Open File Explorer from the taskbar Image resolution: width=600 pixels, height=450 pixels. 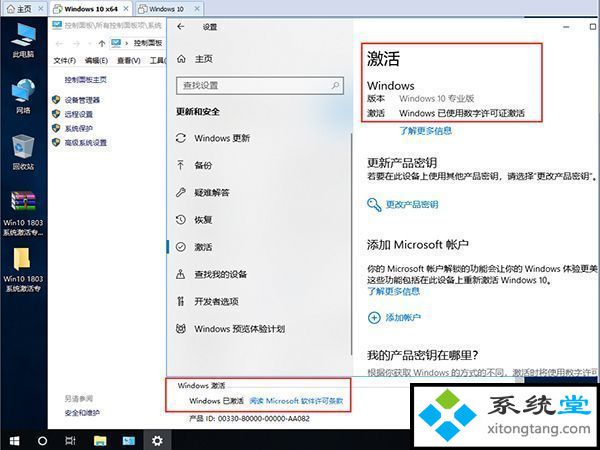click(x=100, y=441)
